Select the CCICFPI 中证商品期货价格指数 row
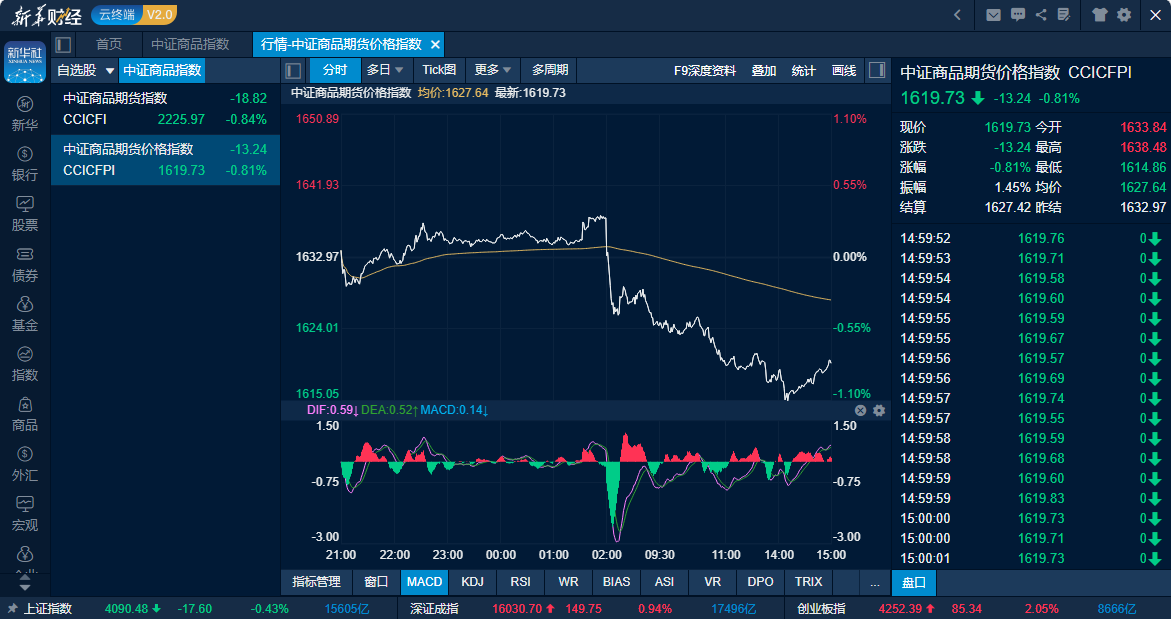1171x619 pixels. [x=165, y=160]
